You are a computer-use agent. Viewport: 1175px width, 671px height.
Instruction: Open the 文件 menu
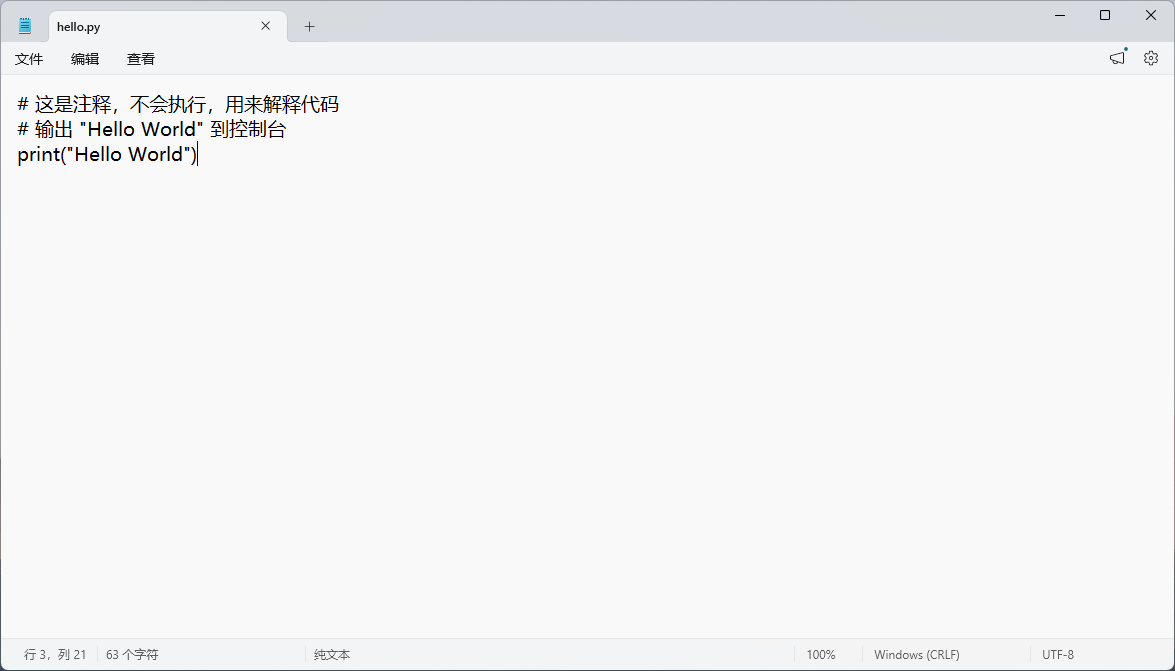pyautogui.click(x=29, y=59)
